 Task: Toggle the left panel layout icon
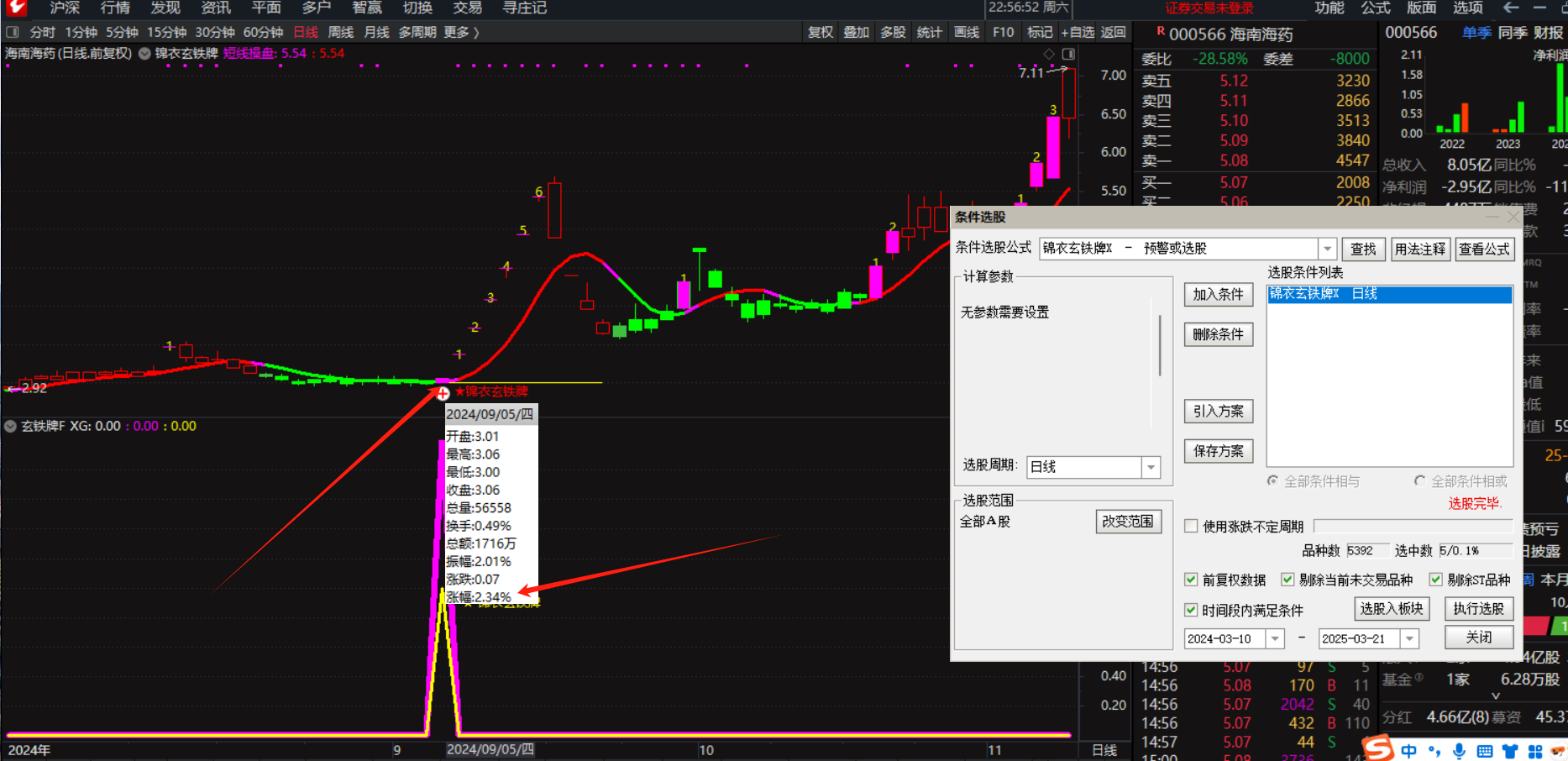click(13, 32)
